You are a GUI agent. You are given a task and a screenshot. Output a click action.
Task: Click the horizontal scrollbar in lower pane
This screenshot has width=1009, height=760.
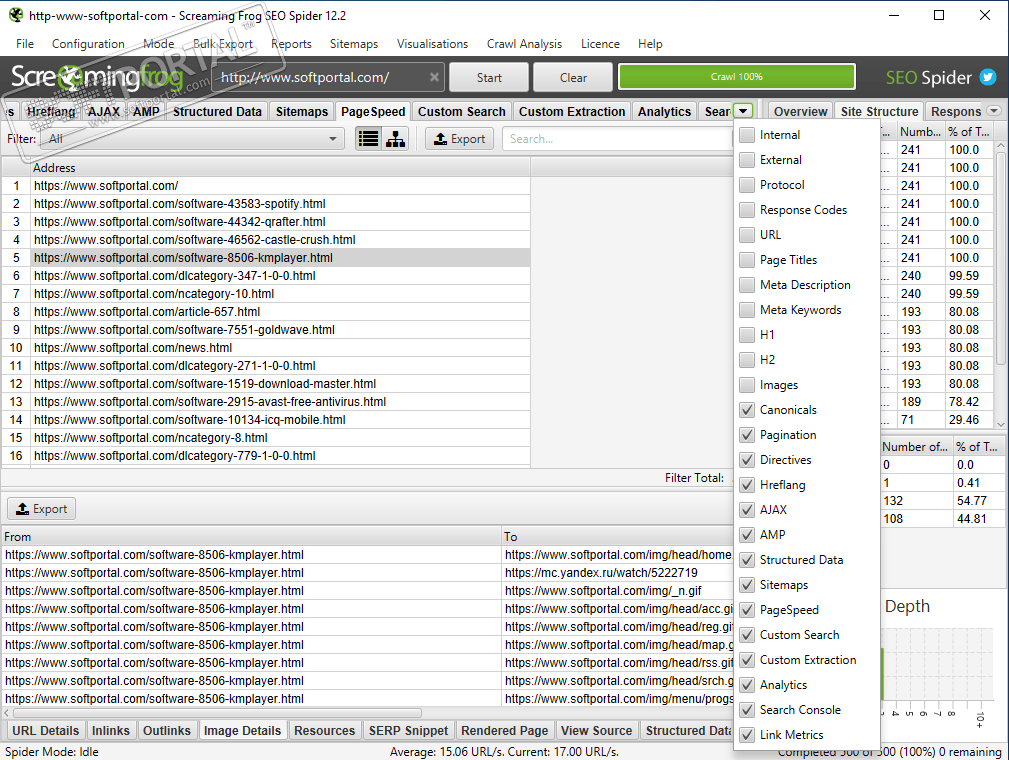click(x=218, y=713)
